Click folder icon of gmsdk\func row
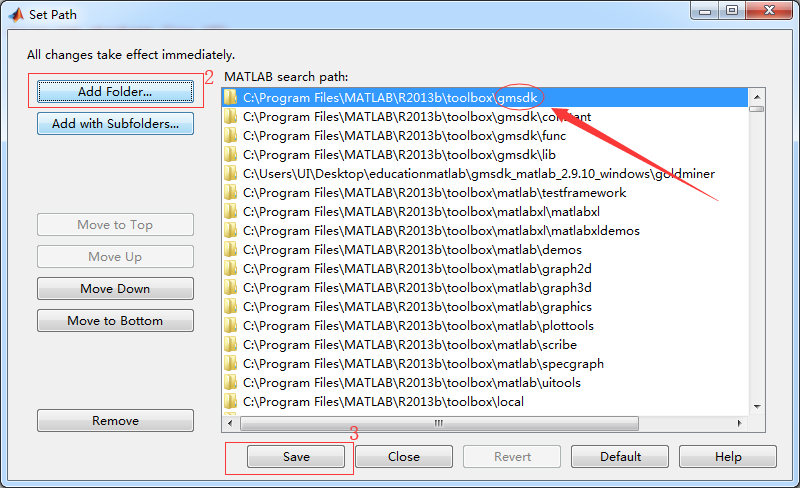Viewport: 800px width, 488px height. click(231, 136)
